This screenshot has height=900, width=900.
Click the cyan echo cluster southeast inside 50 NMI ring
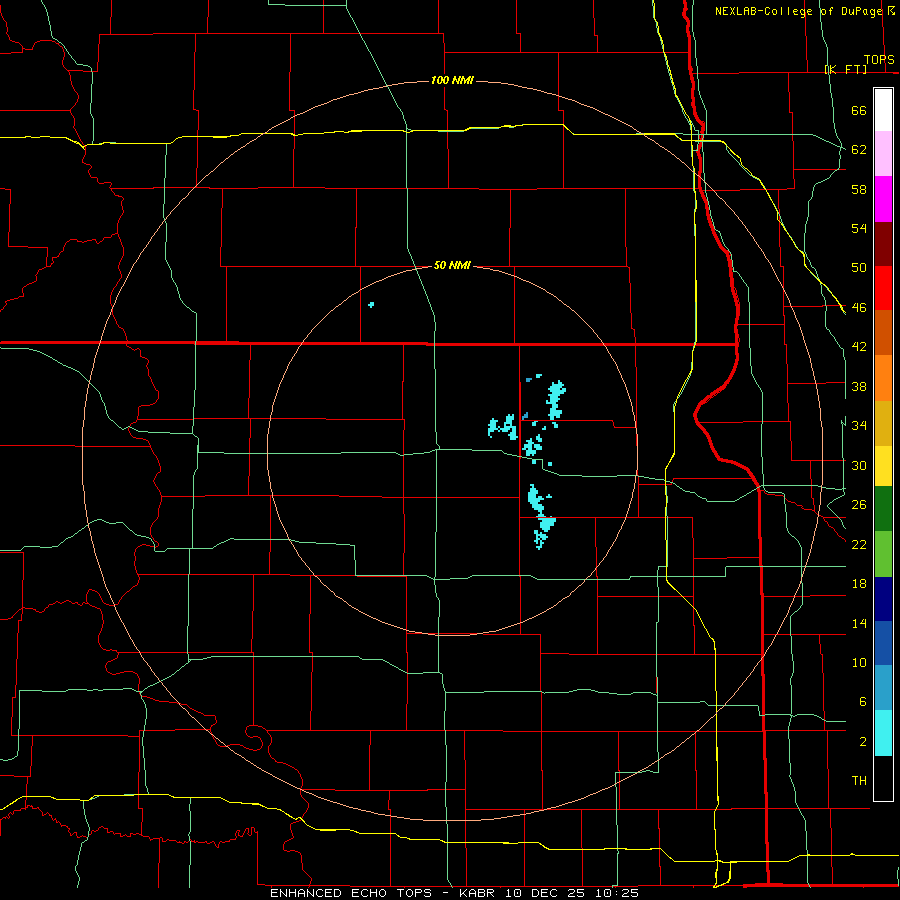(541, 517)
